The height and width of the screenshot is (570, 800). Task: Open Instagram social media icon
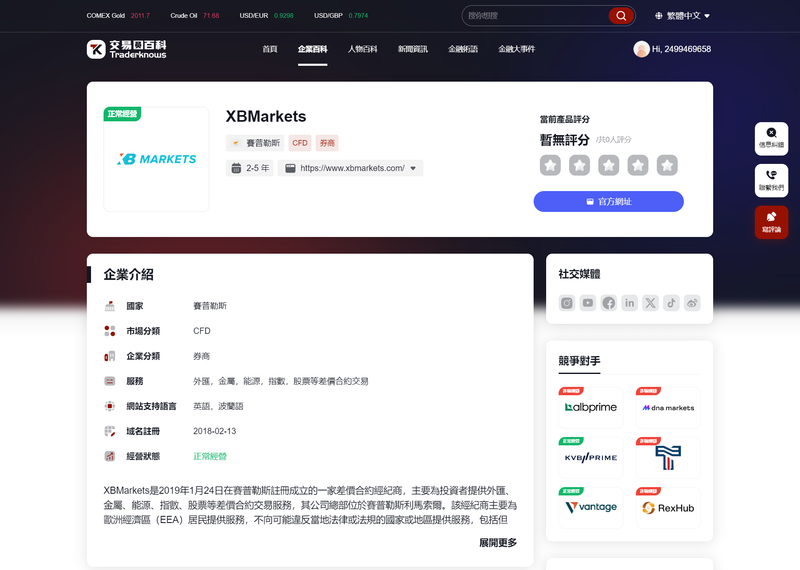tap(567, 303)
